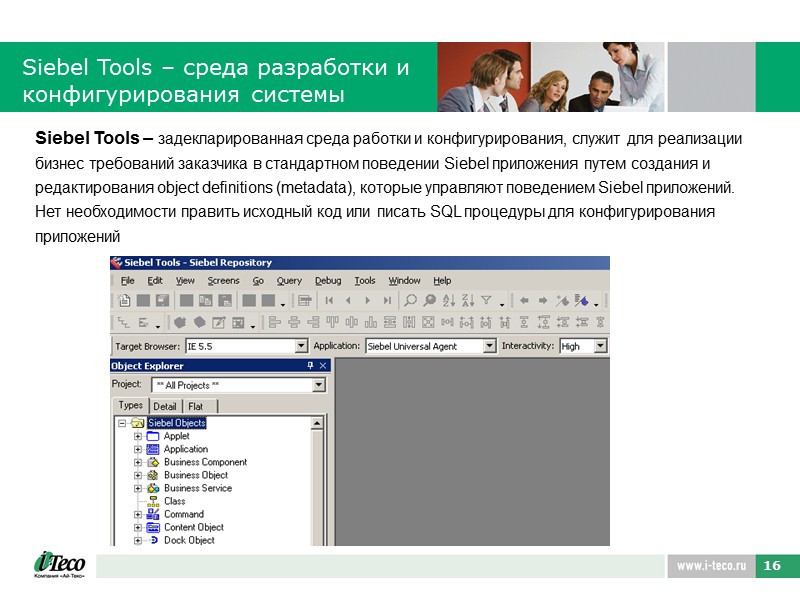Screen dimensions: 800x600
Task: Open the Screens menu
Action: click(223, 281)
